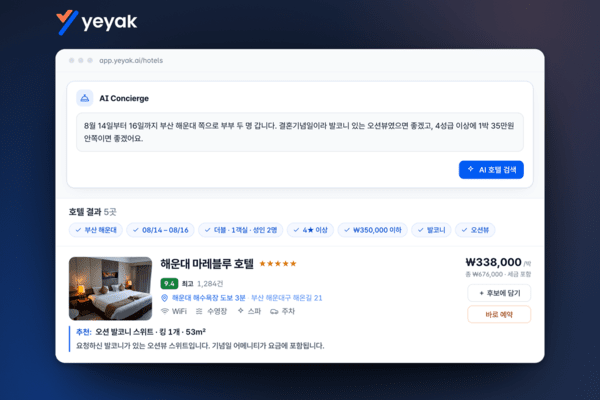600x400 pixels.
Task: Click the 호텔 결과 5곳 heading
Action: coord(93,212)
